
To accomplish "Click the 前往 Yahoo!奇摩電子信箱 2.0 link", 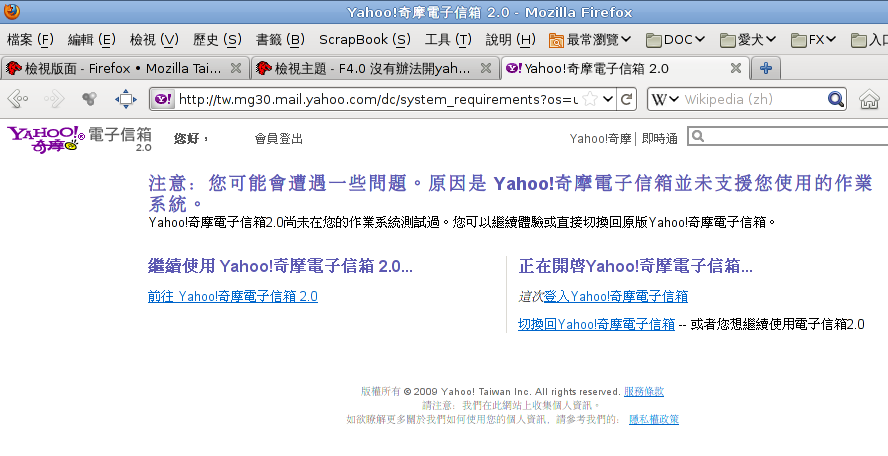I will point(232,296).
